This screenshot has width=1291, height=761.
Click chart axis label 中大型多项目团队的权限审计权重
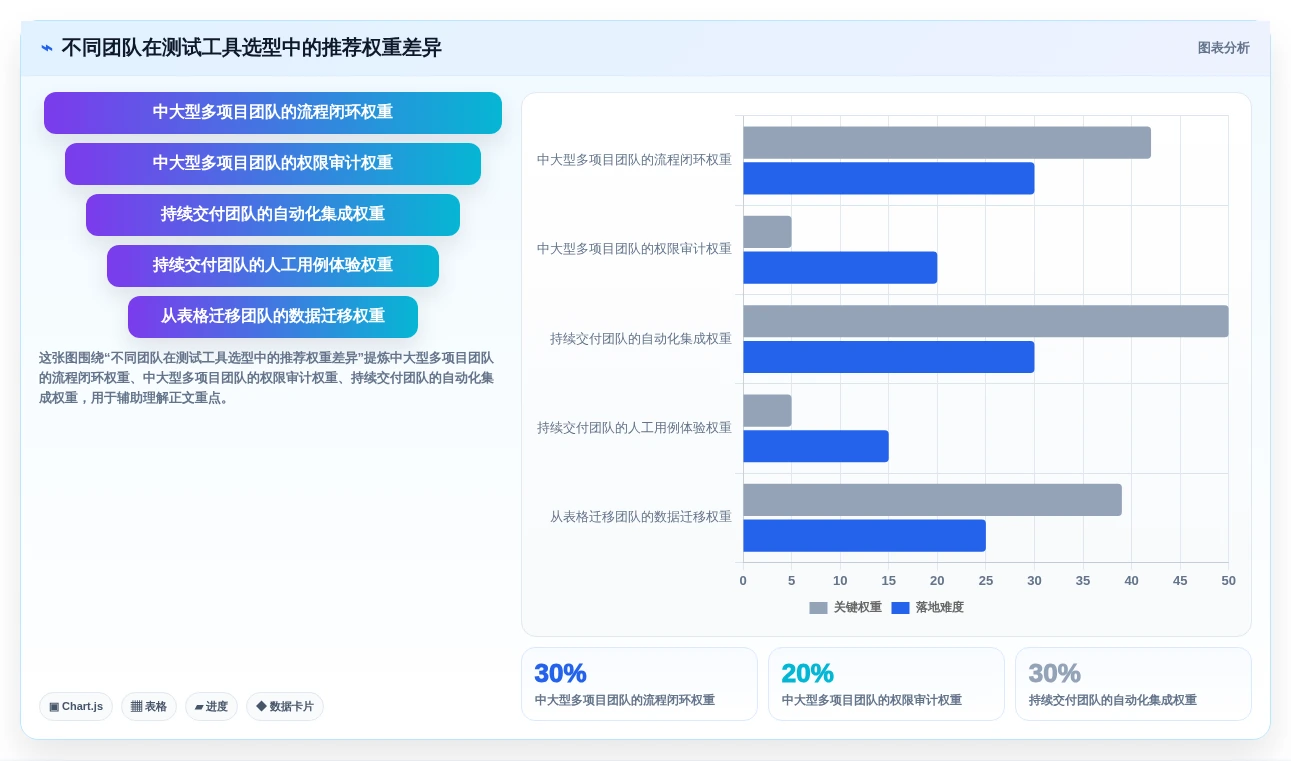pos(634,249)
